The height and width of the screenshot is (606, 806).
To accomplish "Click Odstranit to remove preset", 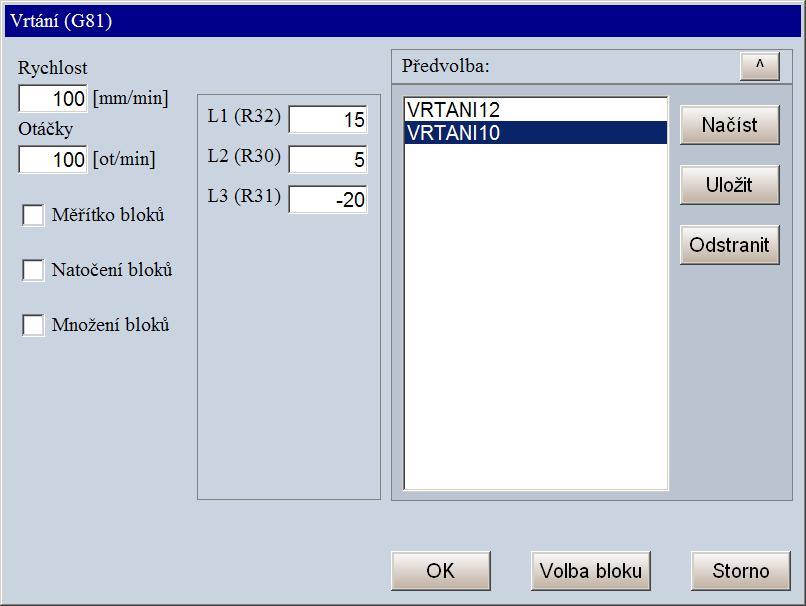I will pos(729,245).
